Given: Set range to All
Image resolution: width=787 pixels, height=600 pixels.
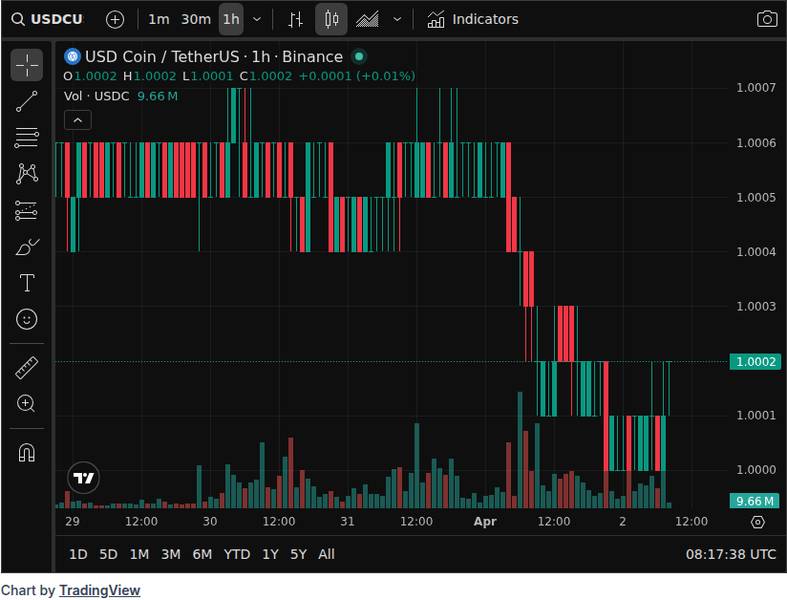Looking at the screenshot, I should (x=326, y=554).
